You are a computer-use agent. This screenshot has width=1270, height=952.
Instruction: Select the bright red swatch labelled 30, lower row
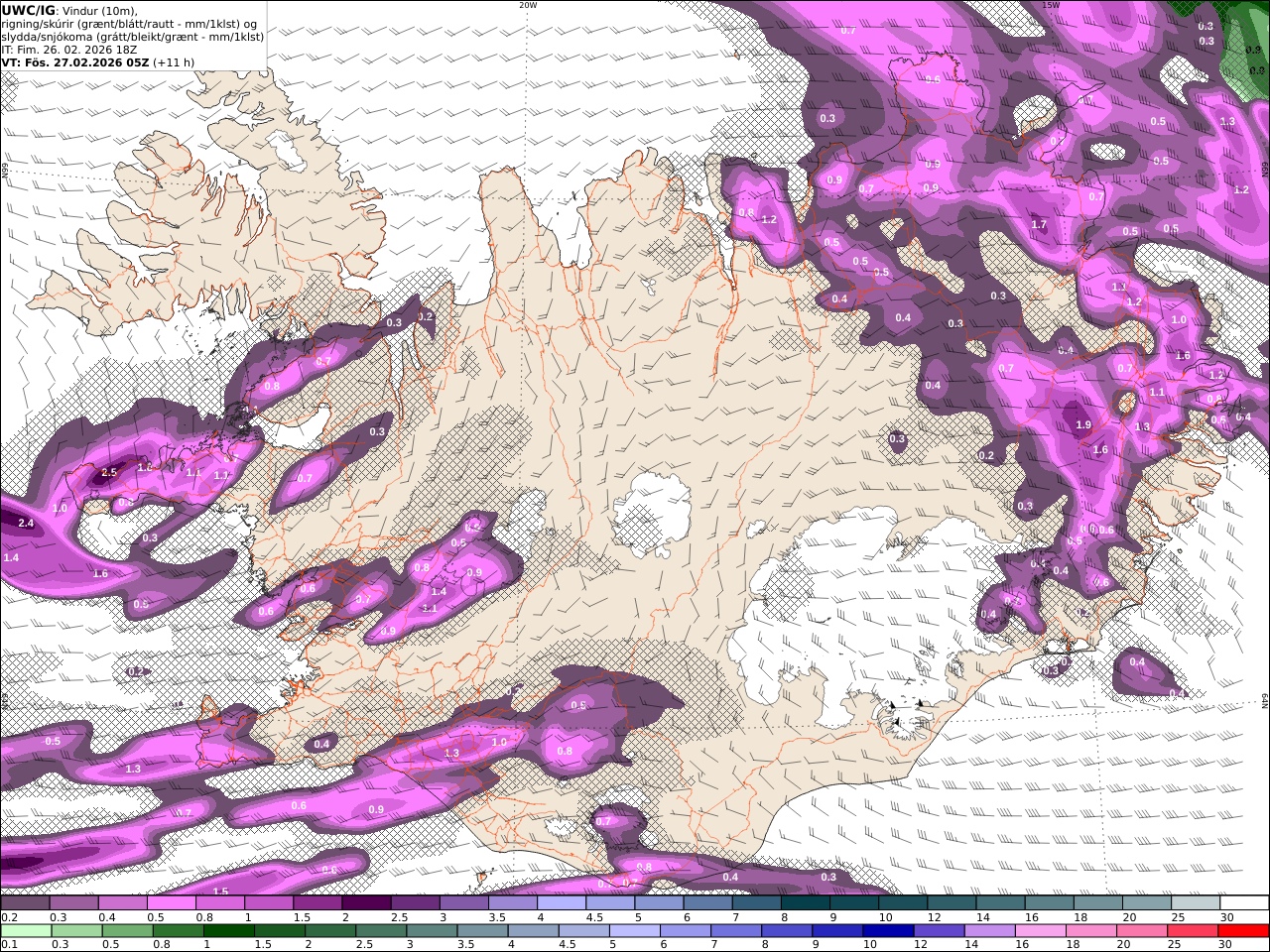tap(1242, 931)
